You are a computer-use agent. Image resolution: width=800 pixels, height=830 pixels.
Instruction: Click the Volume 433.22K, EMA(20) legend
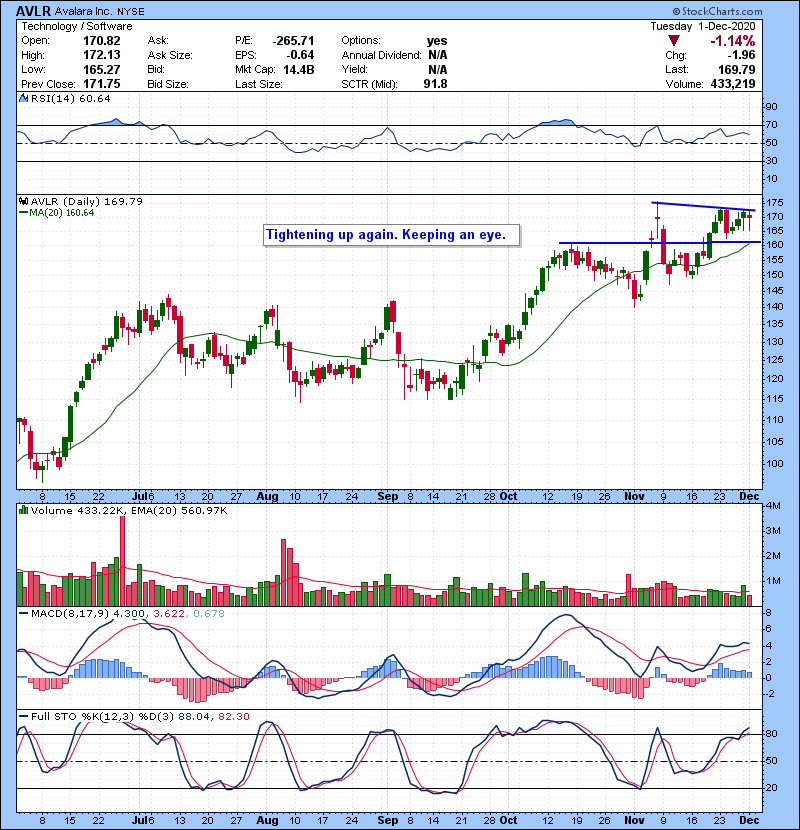click(129, 510)
